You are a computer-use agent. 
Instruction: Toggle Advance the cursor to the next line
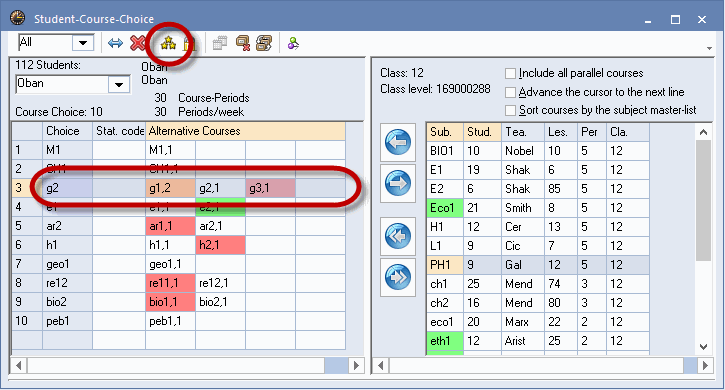510,93
